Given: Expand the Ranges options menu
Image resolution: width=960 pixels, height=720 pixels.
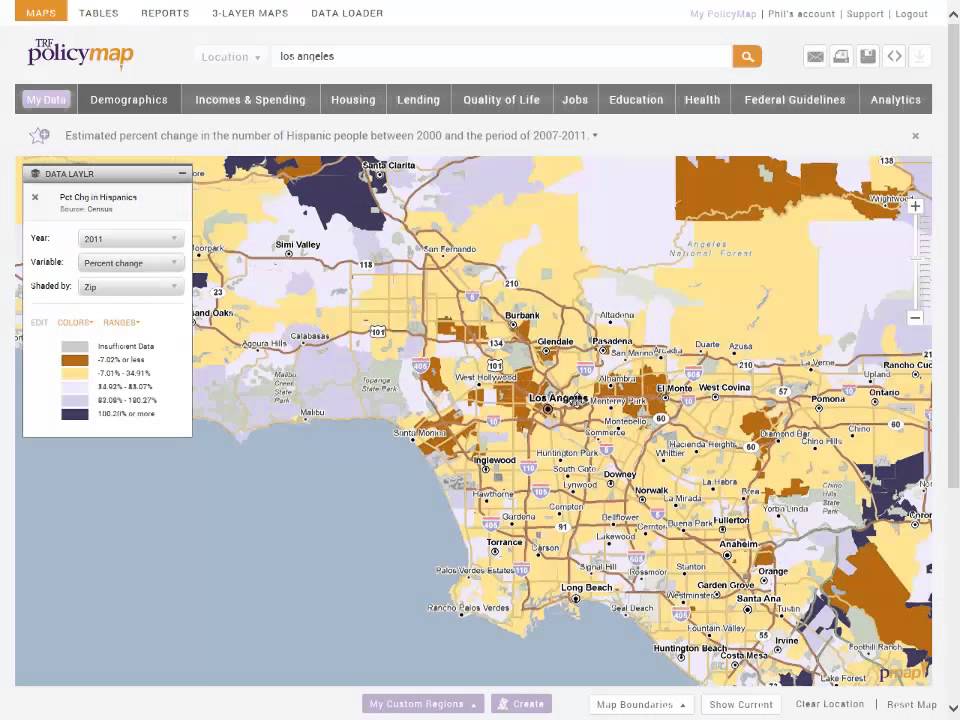Looking at the screenshot, I should tap(121, 323).
